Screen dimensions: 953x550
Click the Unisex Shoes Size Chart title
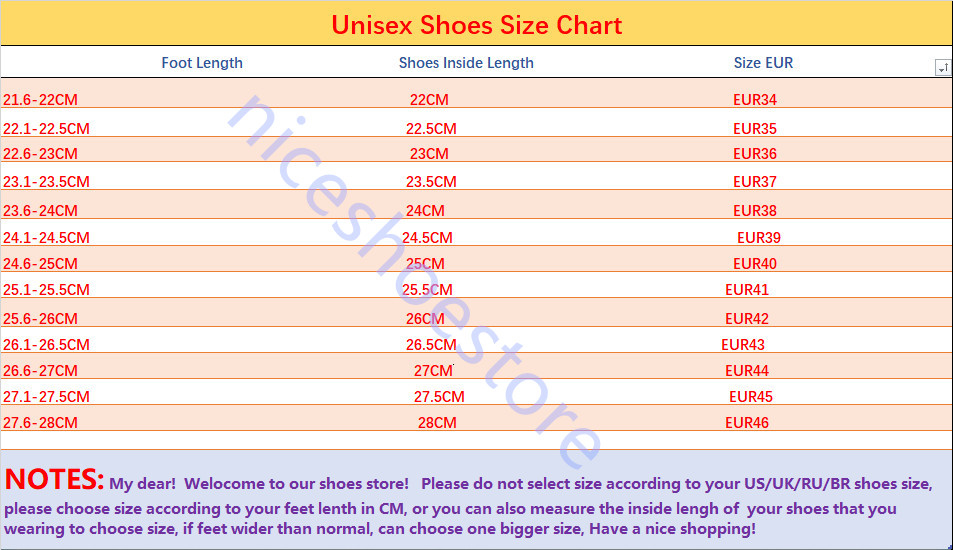click(x=476, y=25)
